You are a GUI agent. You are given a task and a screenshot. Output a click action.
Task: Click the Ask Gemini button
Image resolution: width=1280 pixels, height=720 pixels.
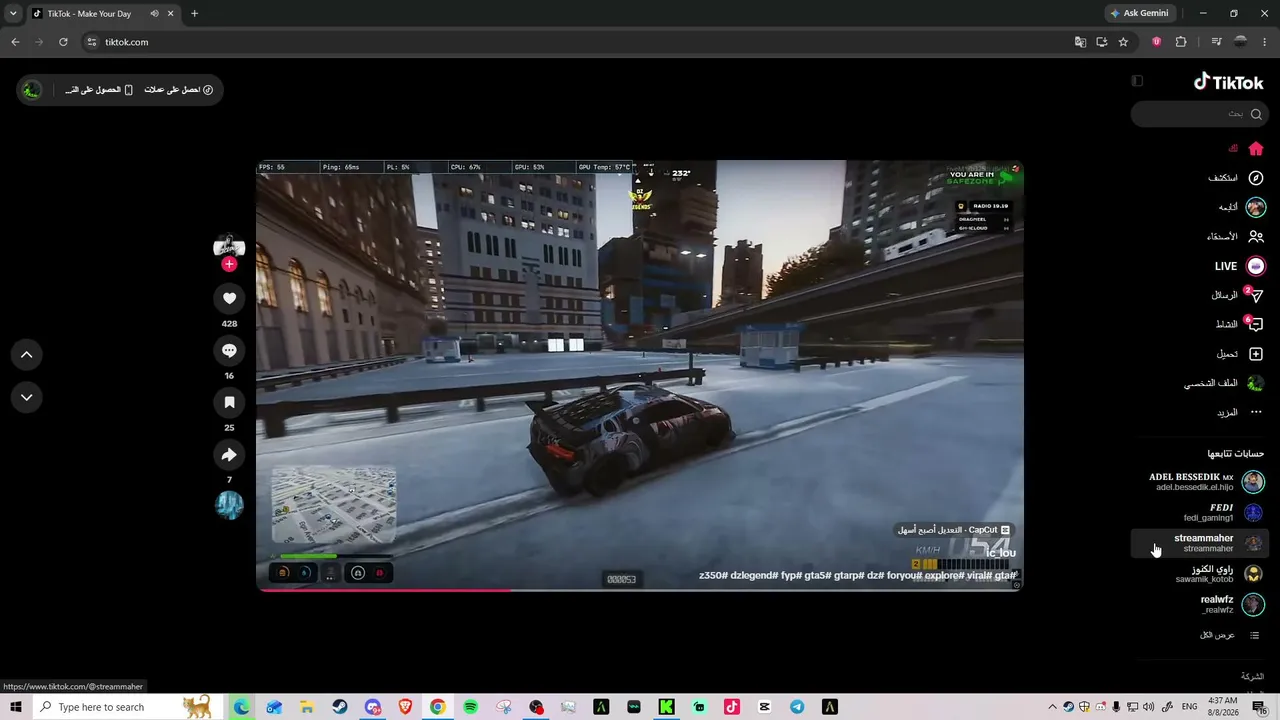1139,14
